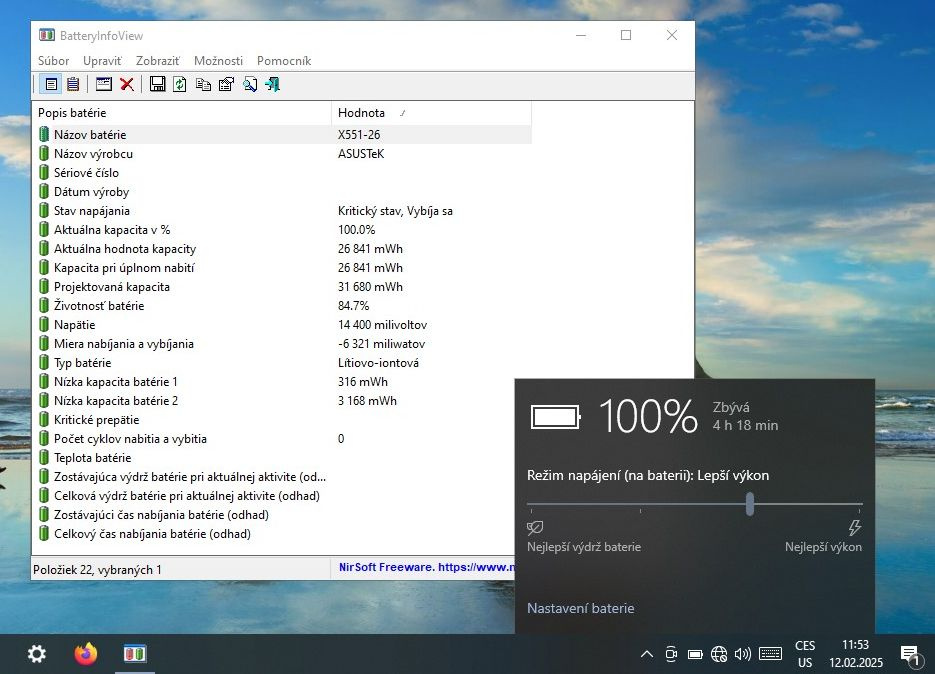Launch Firefox from the taskbar
This screenshot has height=674, width=935.
86,654
